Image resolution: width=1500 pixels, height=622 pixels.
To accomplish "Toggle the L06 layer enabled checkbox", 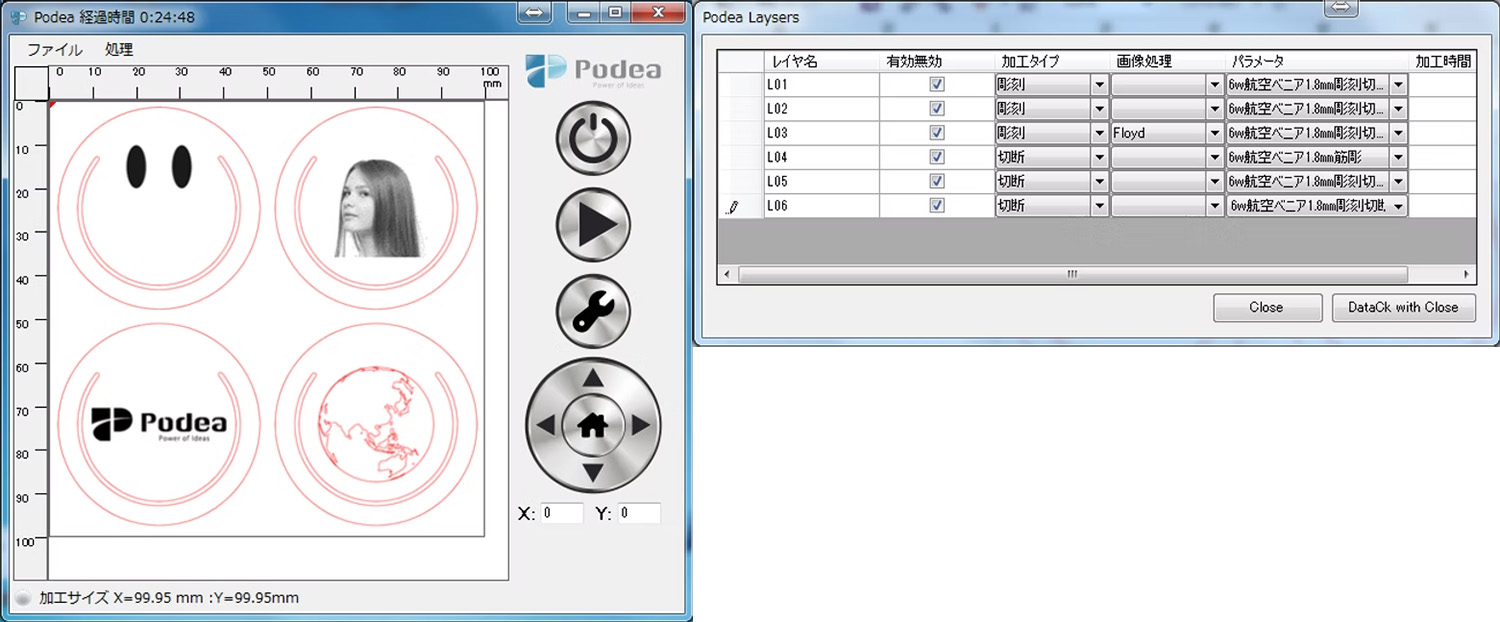I will (x=937, y=206).
